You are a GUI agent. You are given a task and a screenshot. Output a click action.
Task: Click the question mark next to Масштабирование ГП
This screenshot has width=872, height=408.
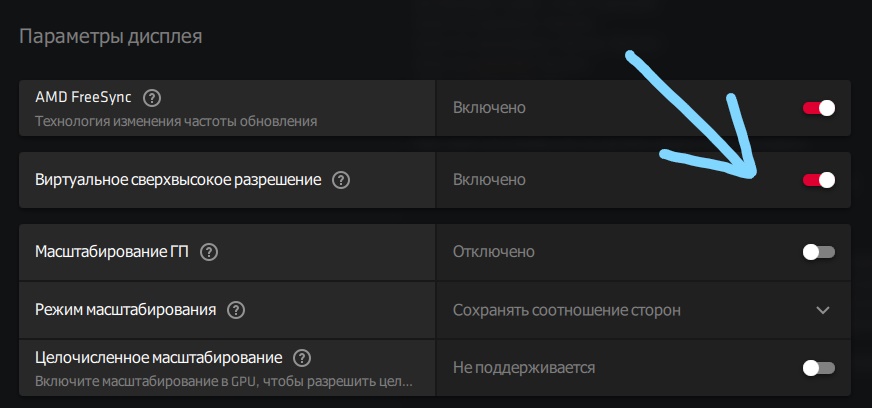209,252
